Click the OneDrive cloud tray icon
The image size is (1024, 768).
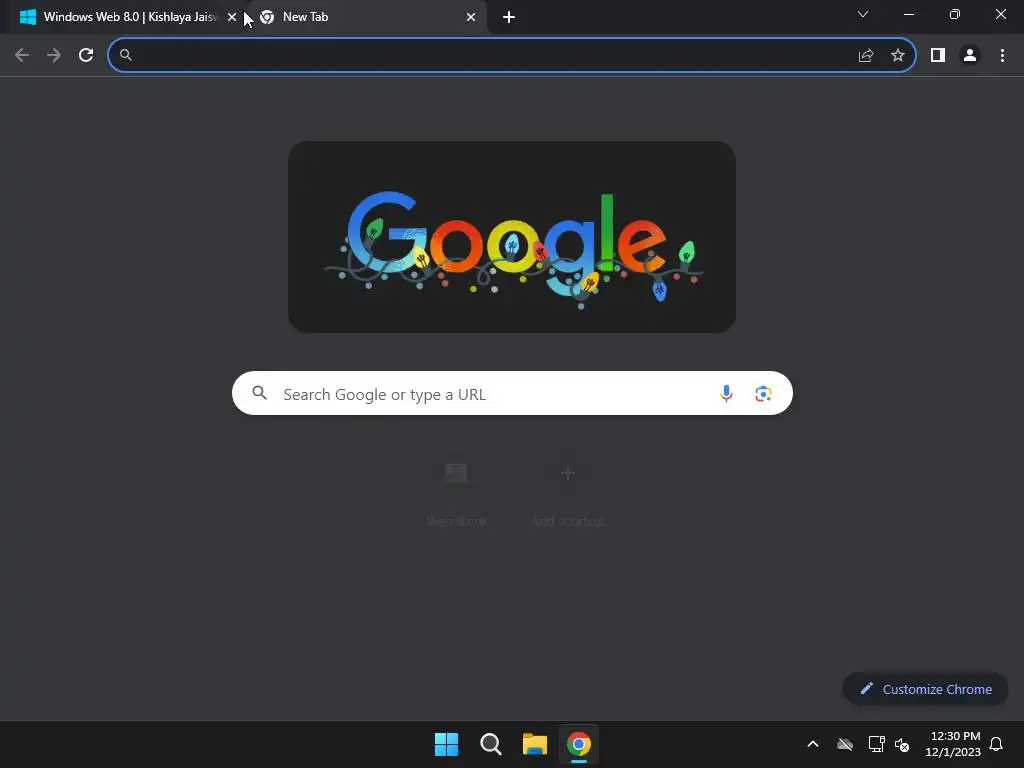845,744
